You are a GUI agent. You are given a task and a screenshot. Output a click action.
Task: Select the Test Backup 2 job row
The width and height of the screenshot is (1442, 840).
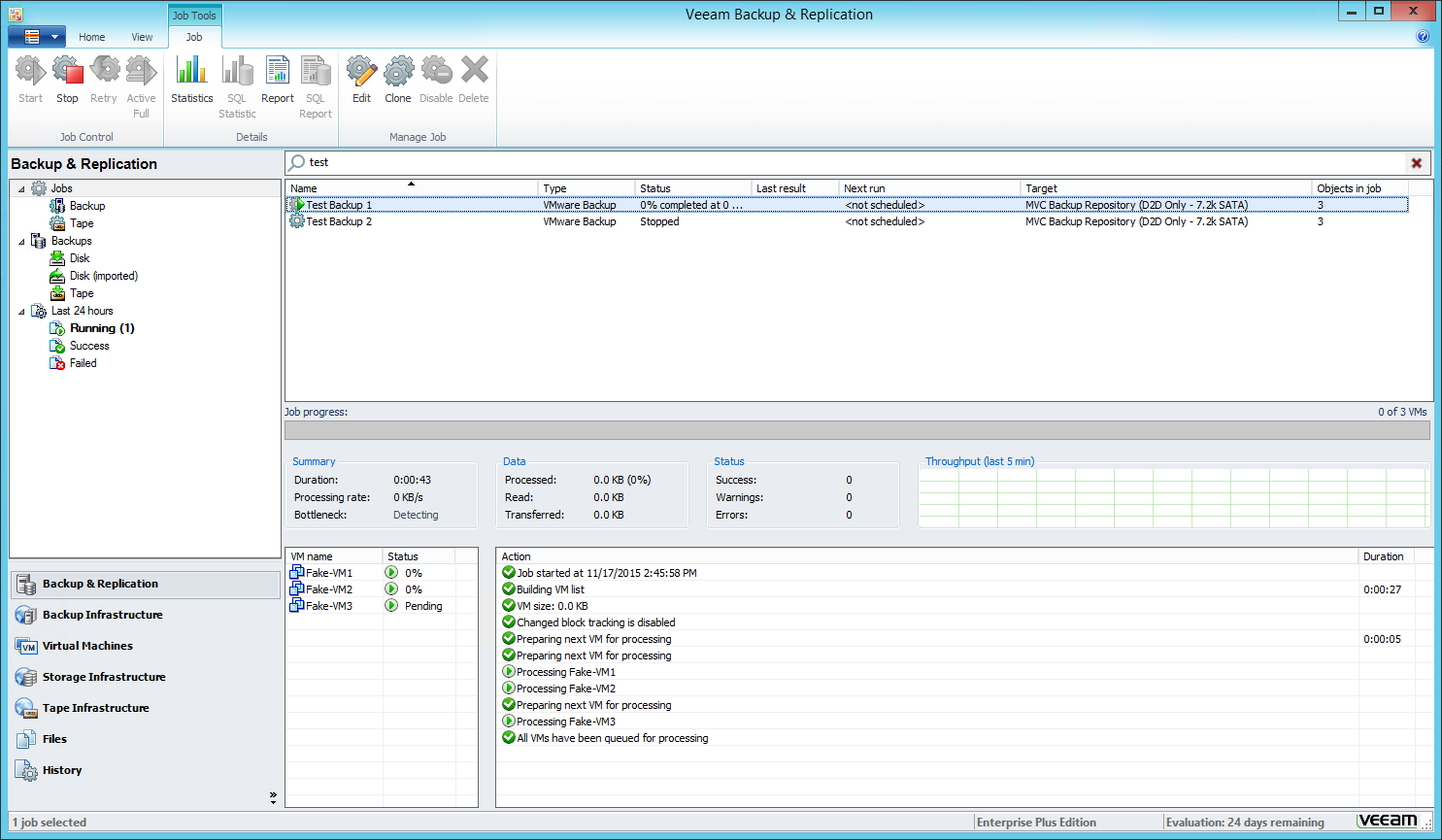coord(847,221)
